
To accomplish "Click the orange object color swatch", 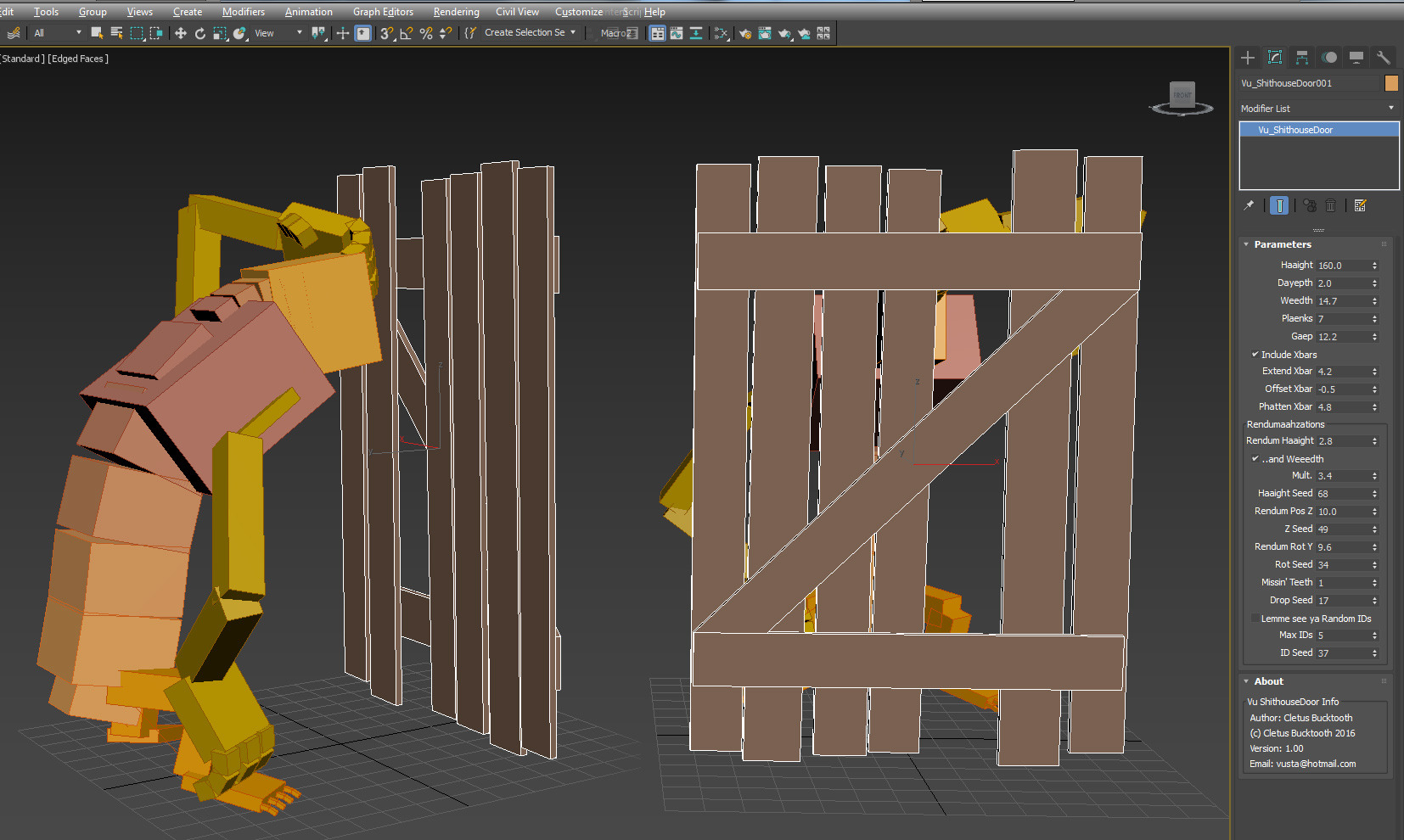I will [1391, 83].
